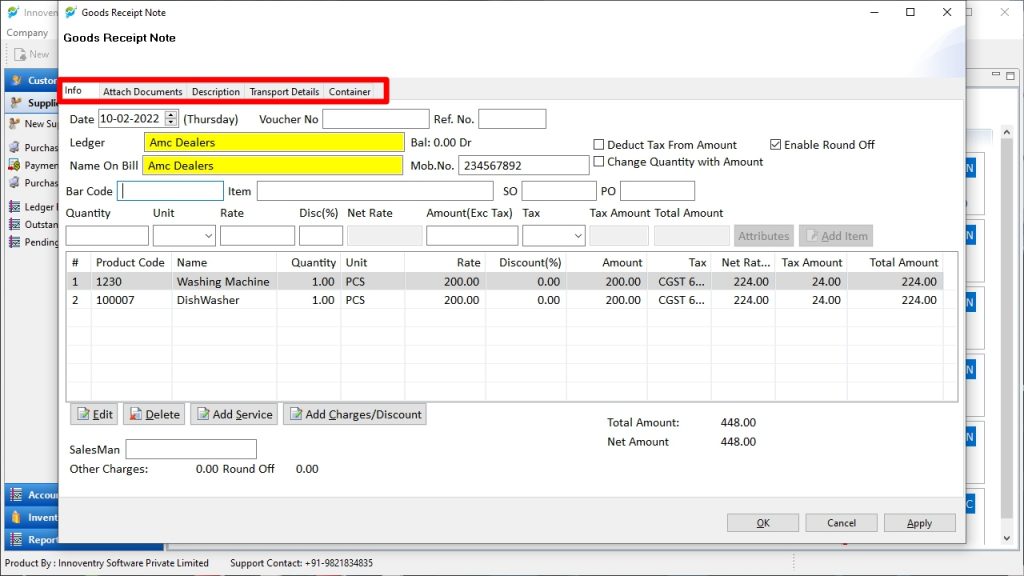
Task: Click the Pending sidebar entry icon
Action: pos(14,242)
